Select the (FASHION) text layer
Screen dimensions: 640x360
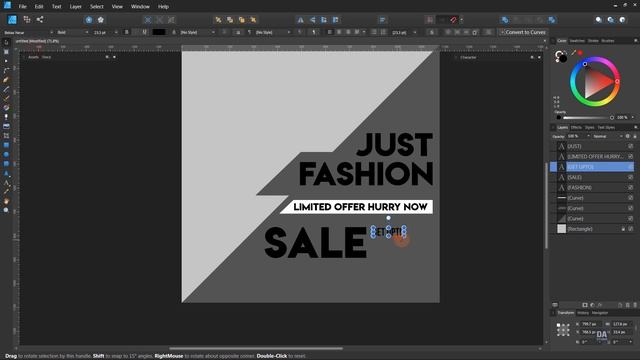(591, 187)
